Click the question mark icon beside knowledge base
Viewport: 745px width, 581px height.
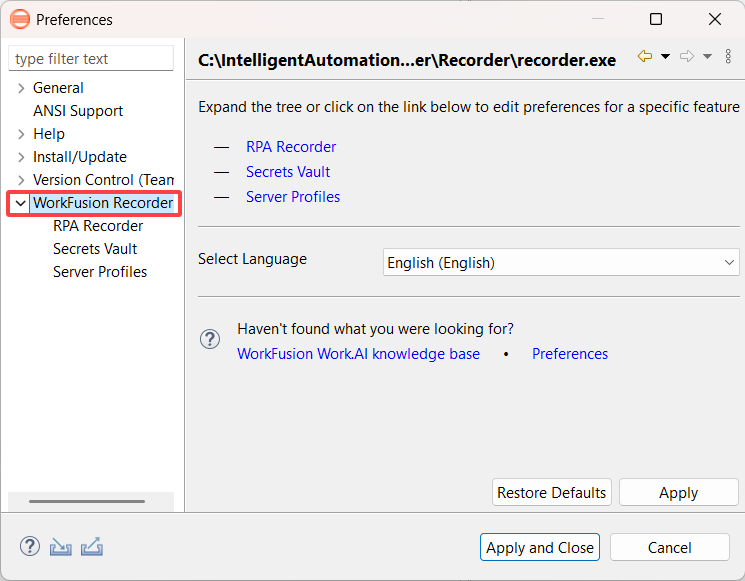coord(210,339)
